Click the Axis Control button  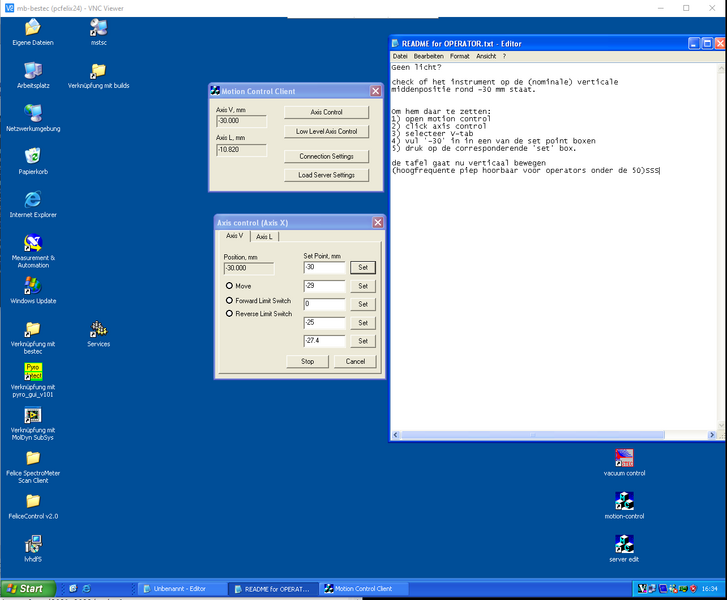click(326, 112)
